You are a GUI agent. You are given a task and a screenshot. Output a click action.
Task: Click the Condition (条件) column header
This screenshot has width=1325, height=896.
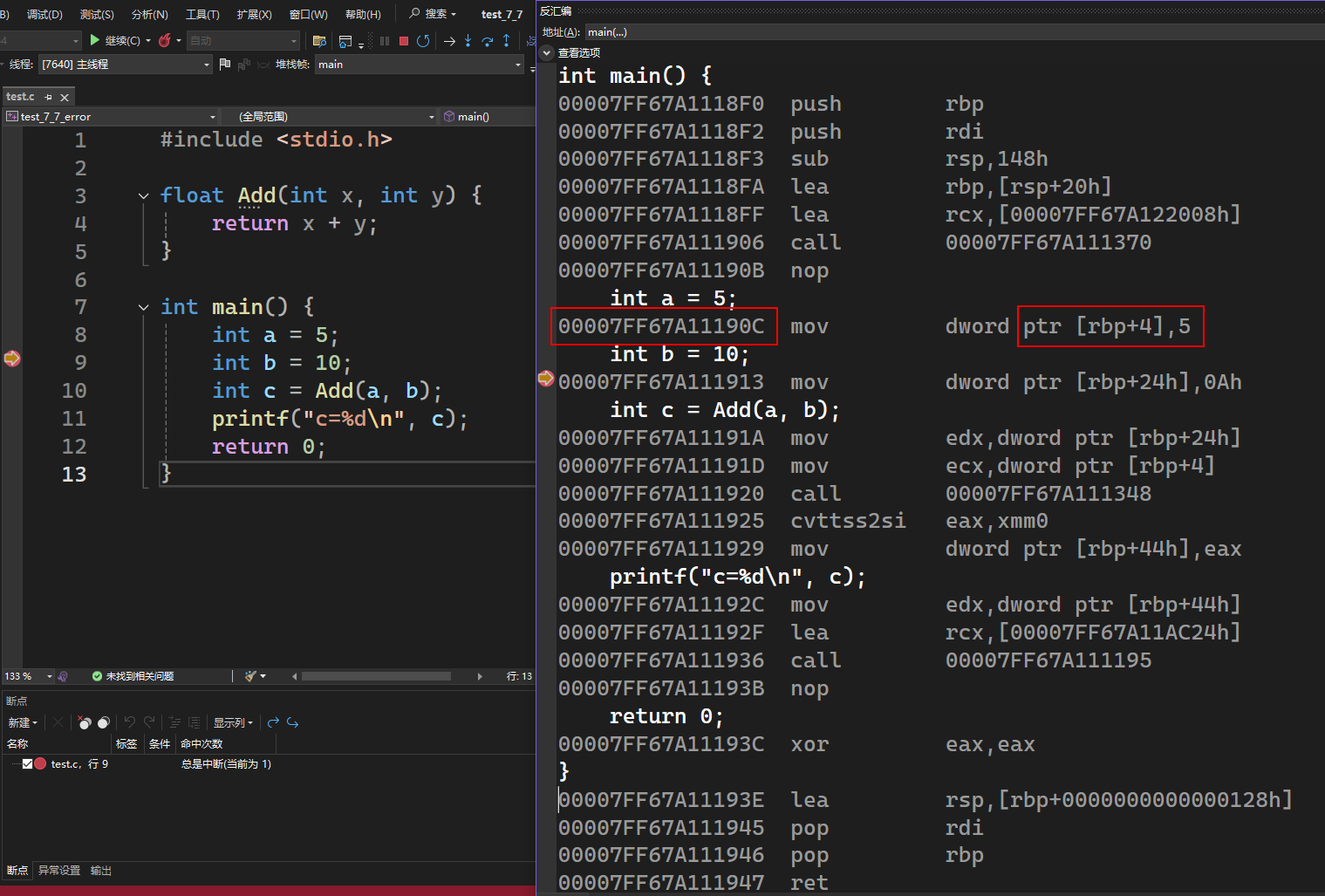click(x=160, y=743)
